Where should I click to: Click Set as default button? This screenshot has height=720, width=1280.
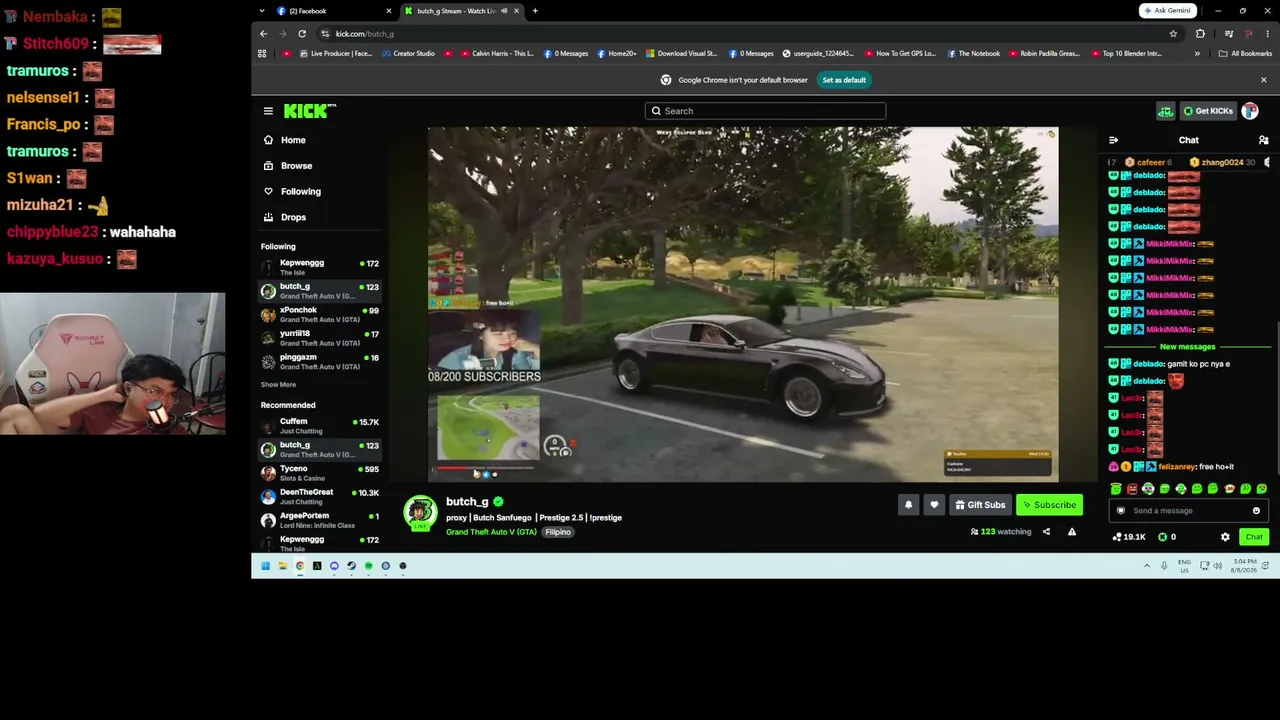(844, 80)
